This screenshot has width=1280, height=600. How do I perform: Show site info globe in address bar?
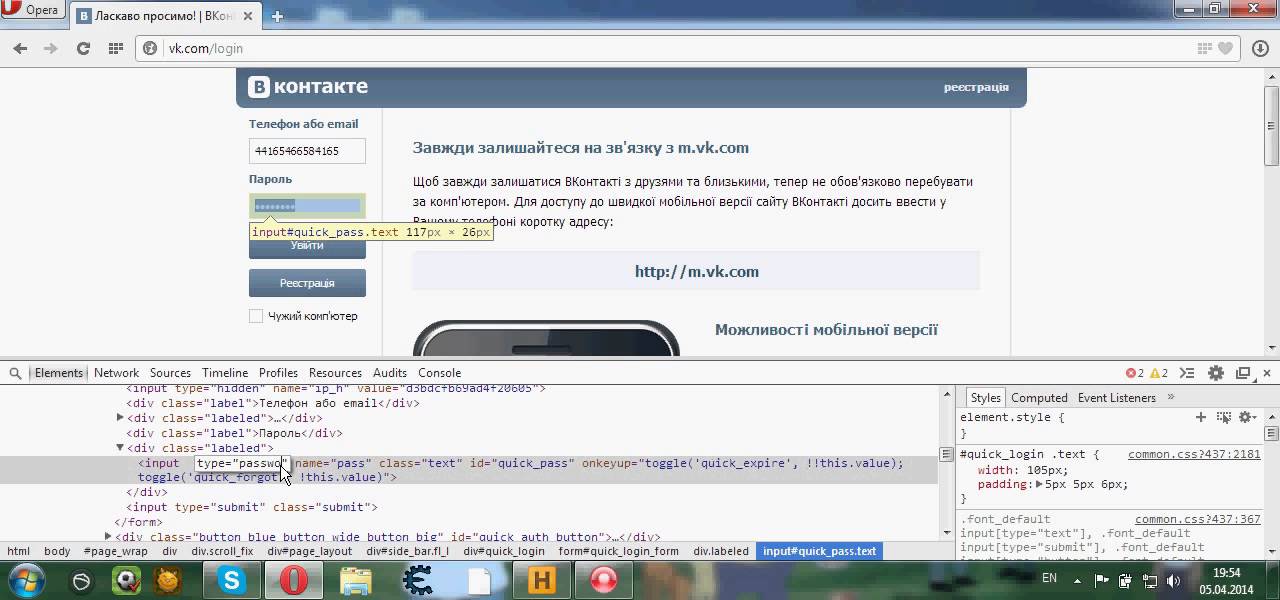point(151,48)
